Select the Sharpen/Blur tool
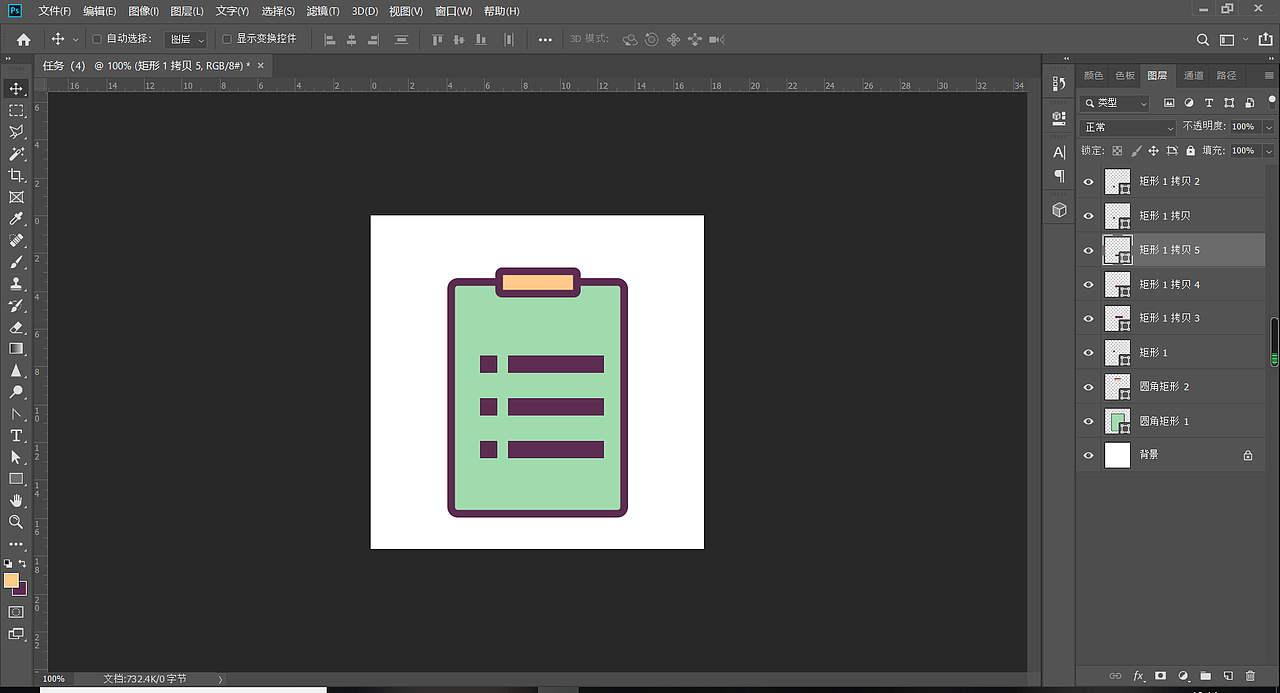Viewport: 1280px width, 693px height. [16, 371]
